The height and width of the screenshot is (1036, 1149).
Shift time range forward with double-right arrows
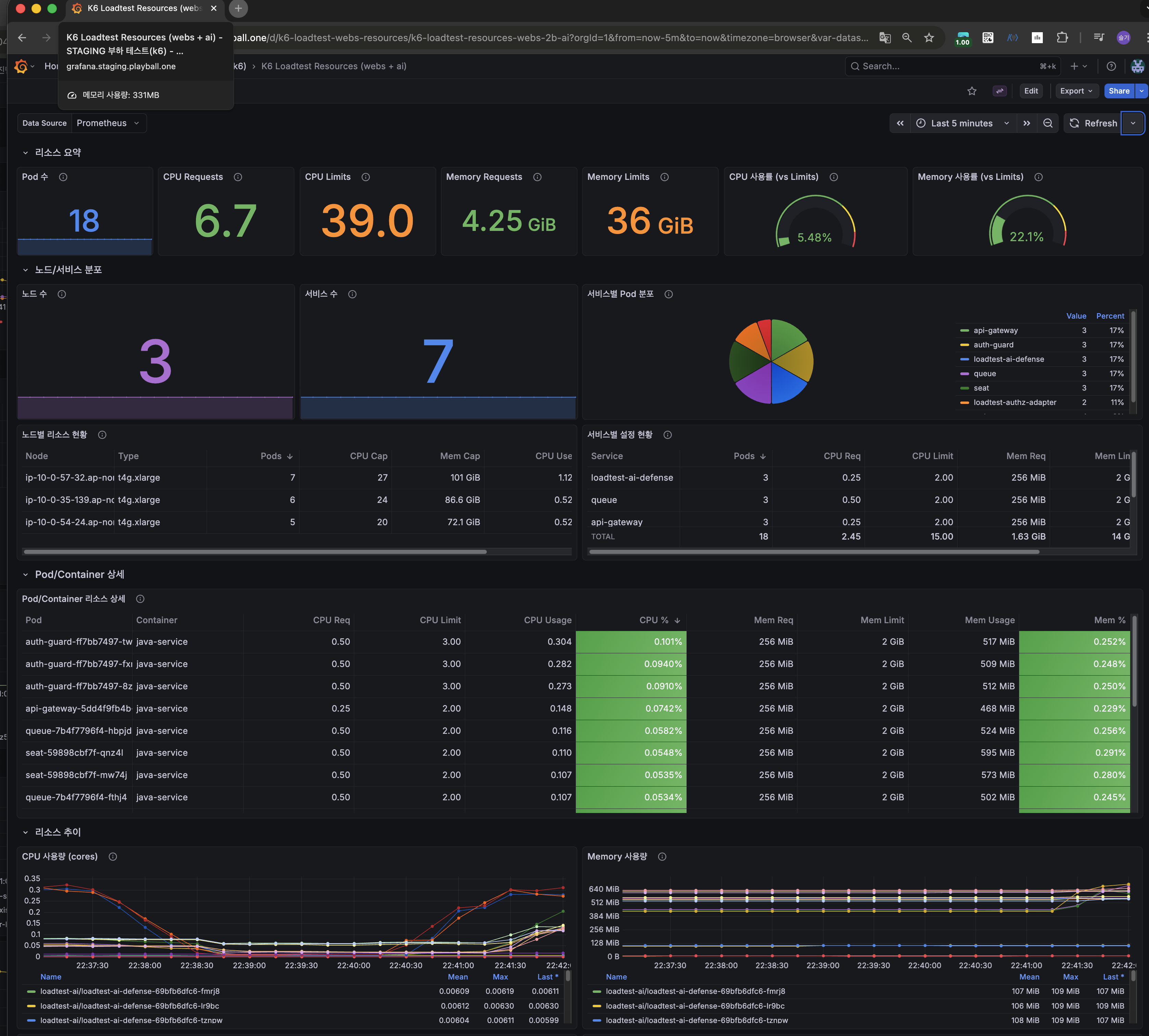(x=1026, y=123)
